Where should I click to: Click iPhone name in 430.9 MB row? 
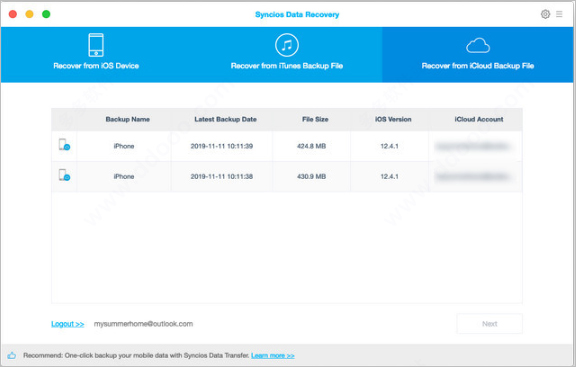pos(124,176)
